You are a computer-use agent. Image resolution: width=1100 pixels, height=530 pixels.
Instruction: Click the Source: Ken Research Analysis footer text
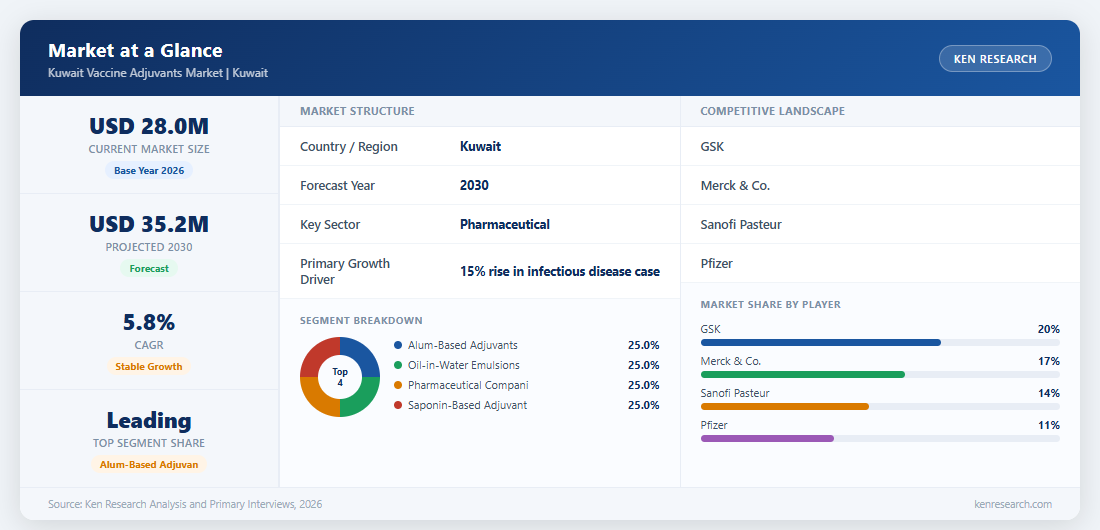pyautogui.click(x=185, y=504)
